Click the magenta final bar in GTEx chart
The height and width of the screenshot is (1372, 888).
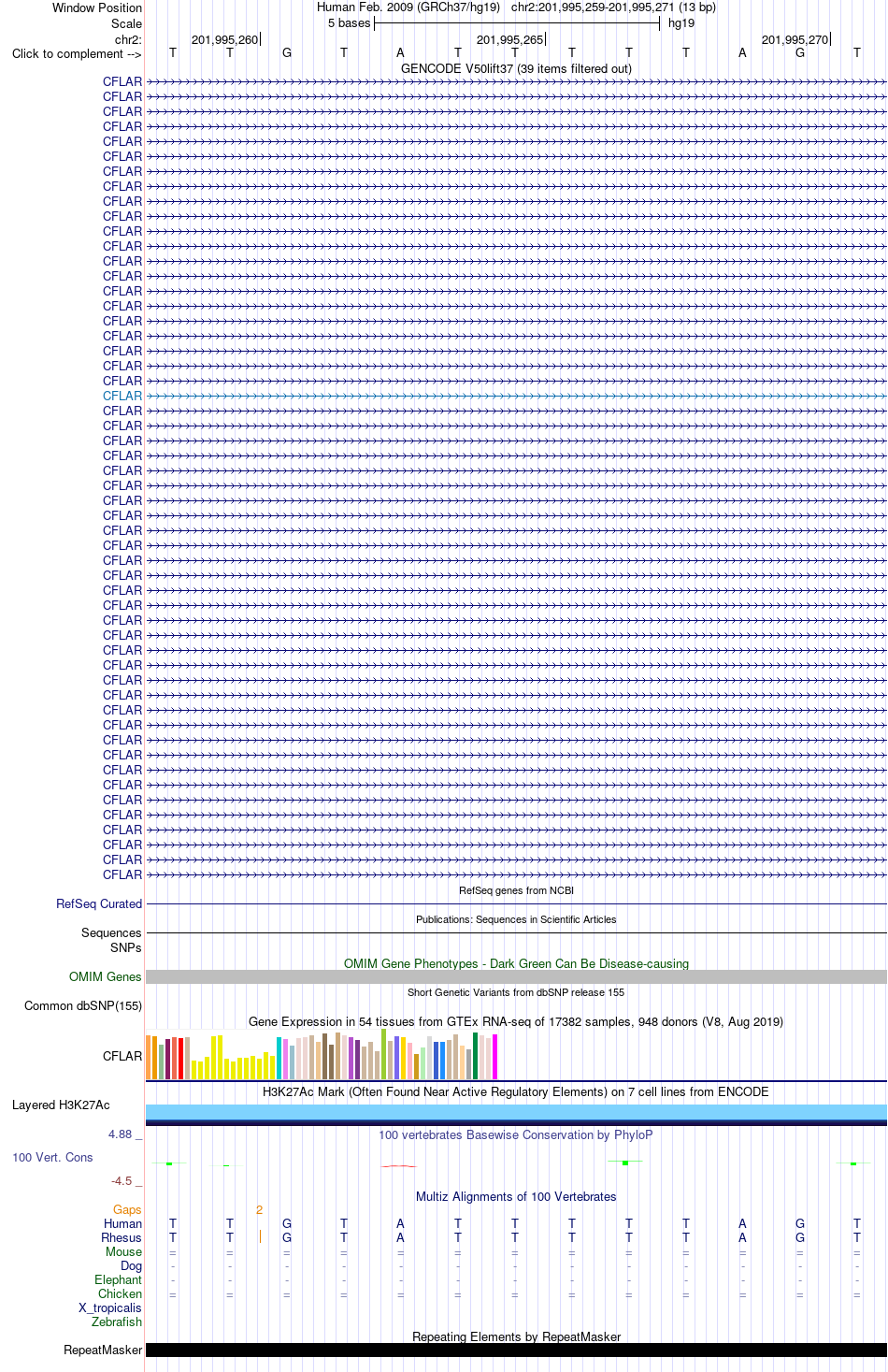coord(494,1057)
